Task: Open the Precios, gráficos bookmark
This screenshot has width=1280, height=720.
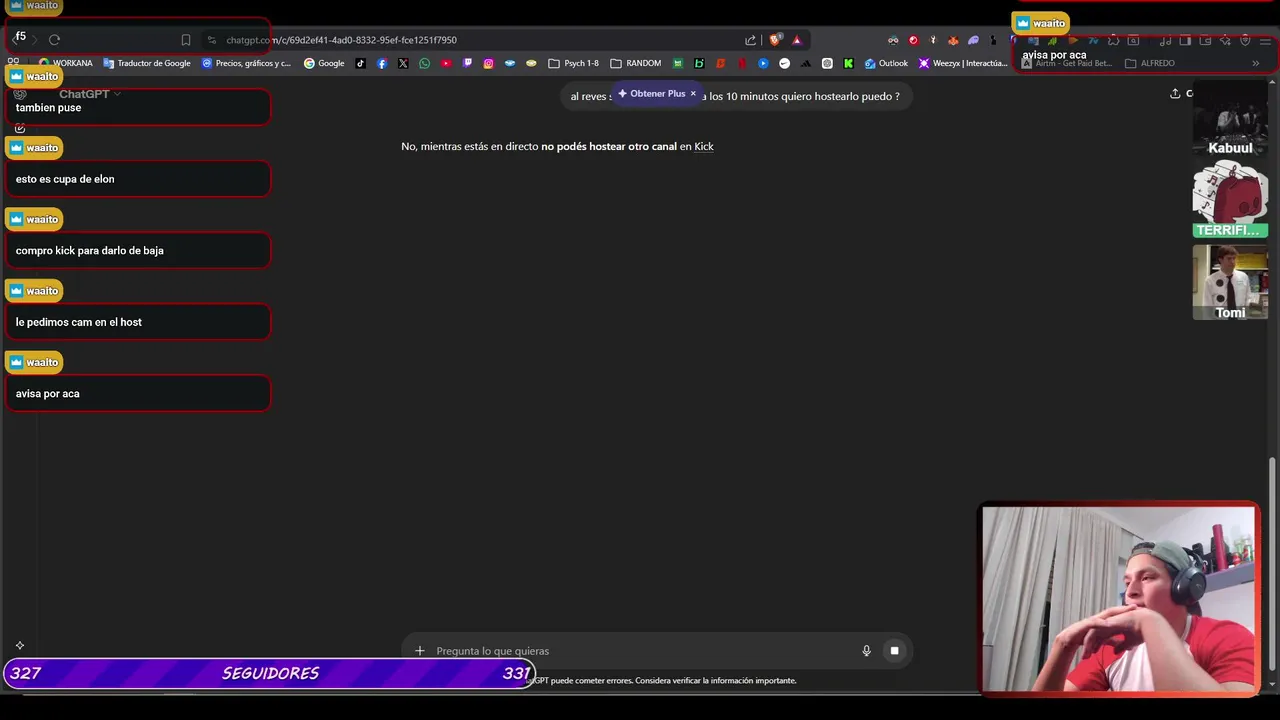Action: click(x=246, y=63)
